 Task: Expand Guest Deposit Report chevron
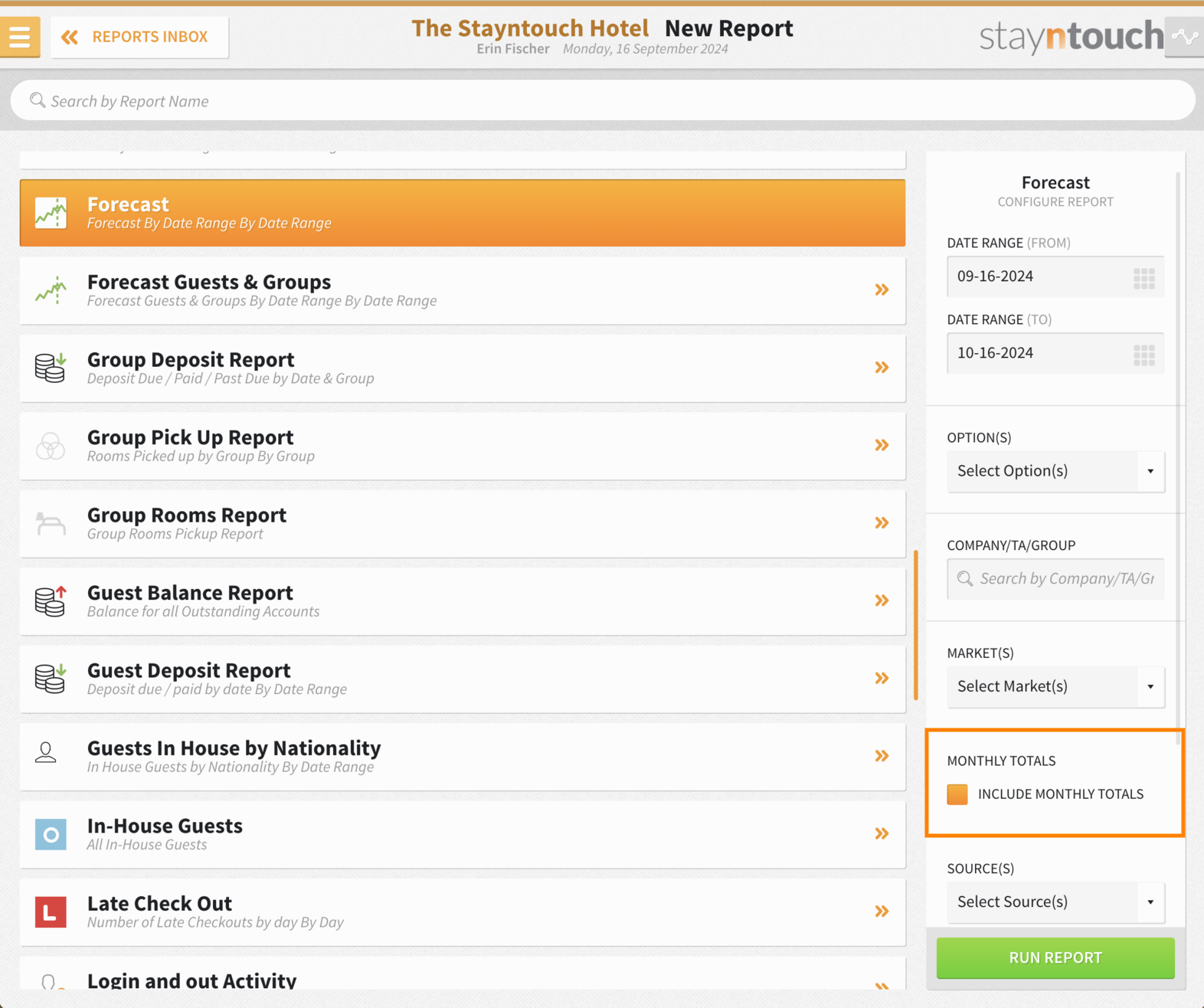click(882, 678)
